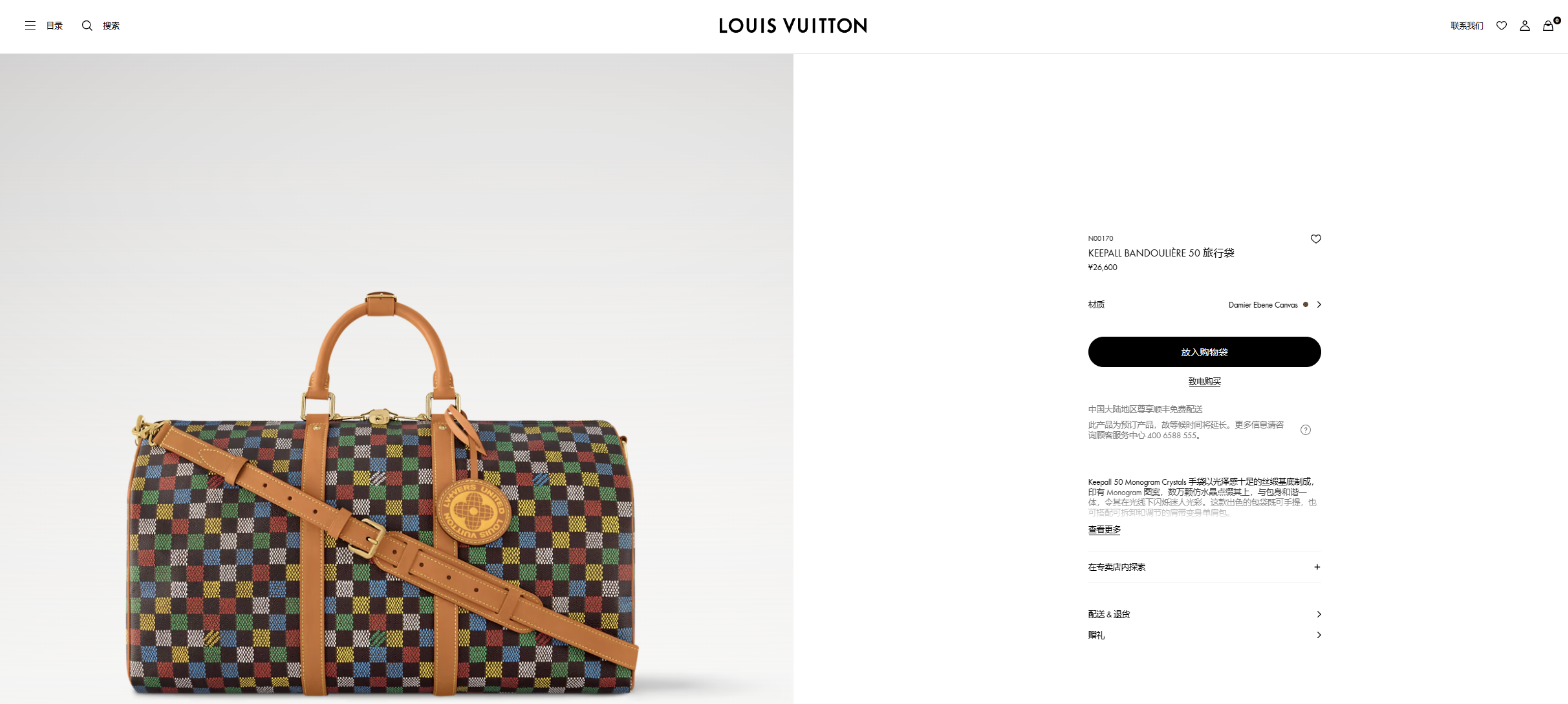Open 配送 & 退货 chevron
The image size is (1568, 704).
(x=1204, y=614)
